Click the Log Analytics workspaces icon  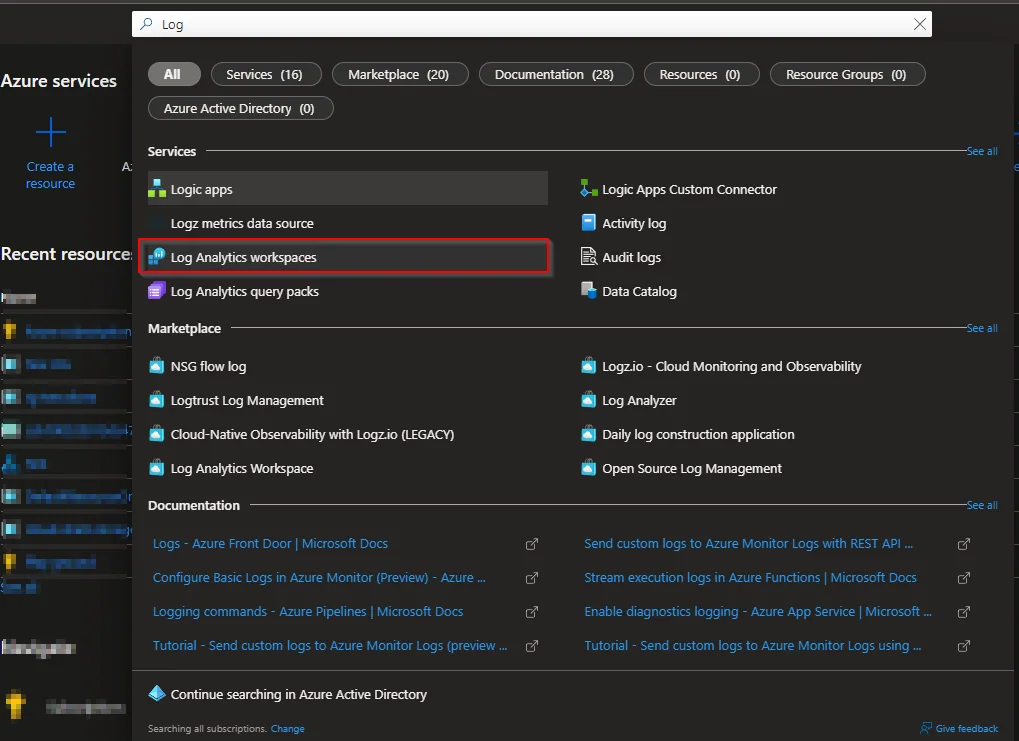(157, 257)
